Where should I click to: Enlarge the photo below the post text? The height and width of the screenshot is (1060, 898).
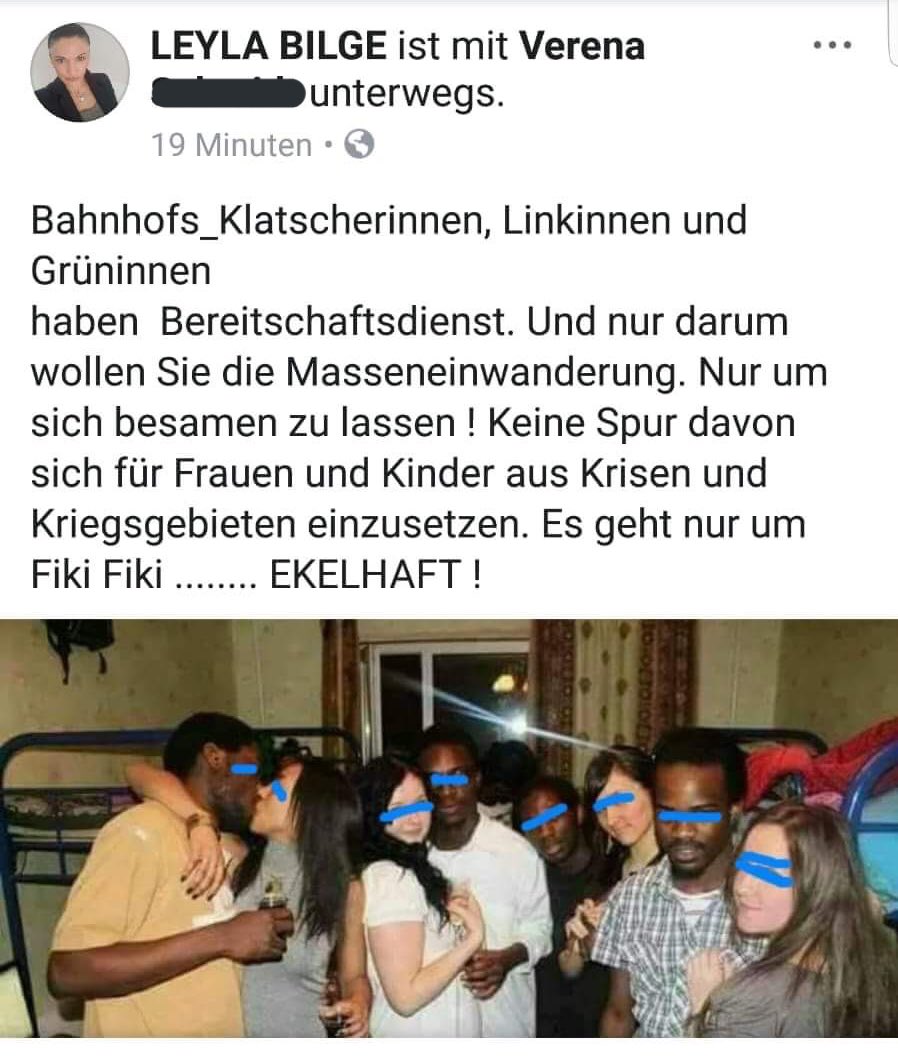[x=449, y=828]
